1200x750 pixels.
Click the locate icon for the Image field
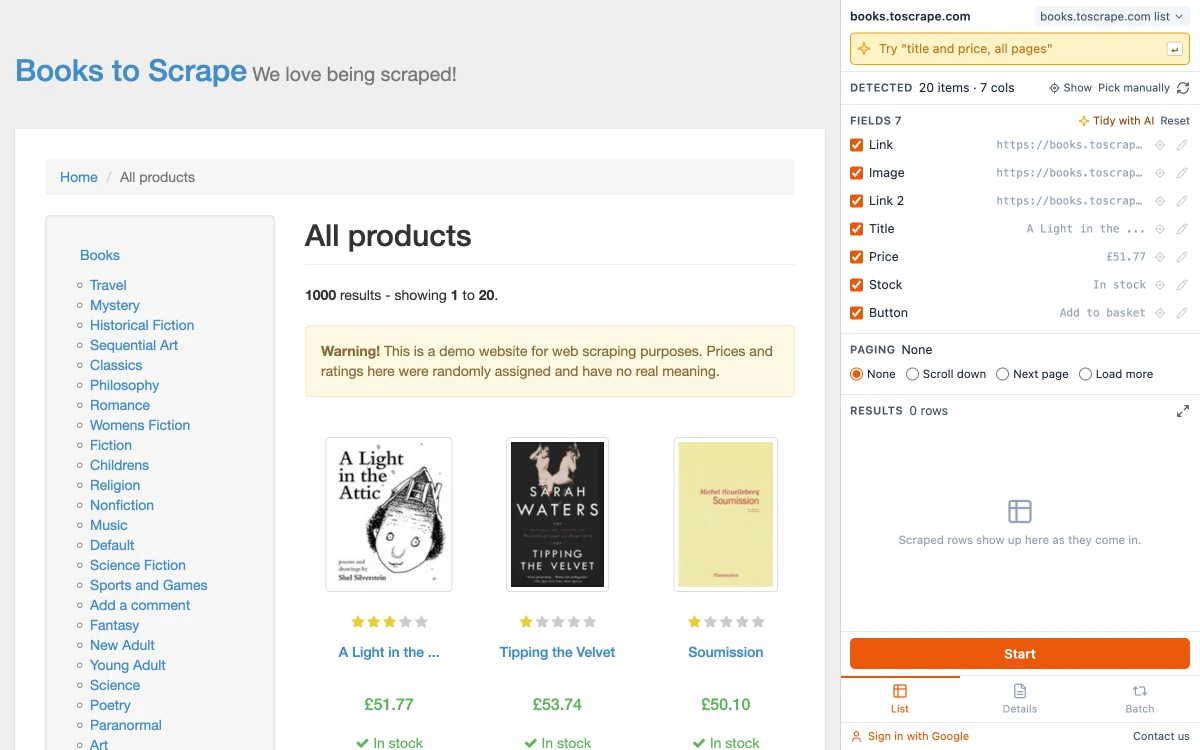pos(1160,173)
